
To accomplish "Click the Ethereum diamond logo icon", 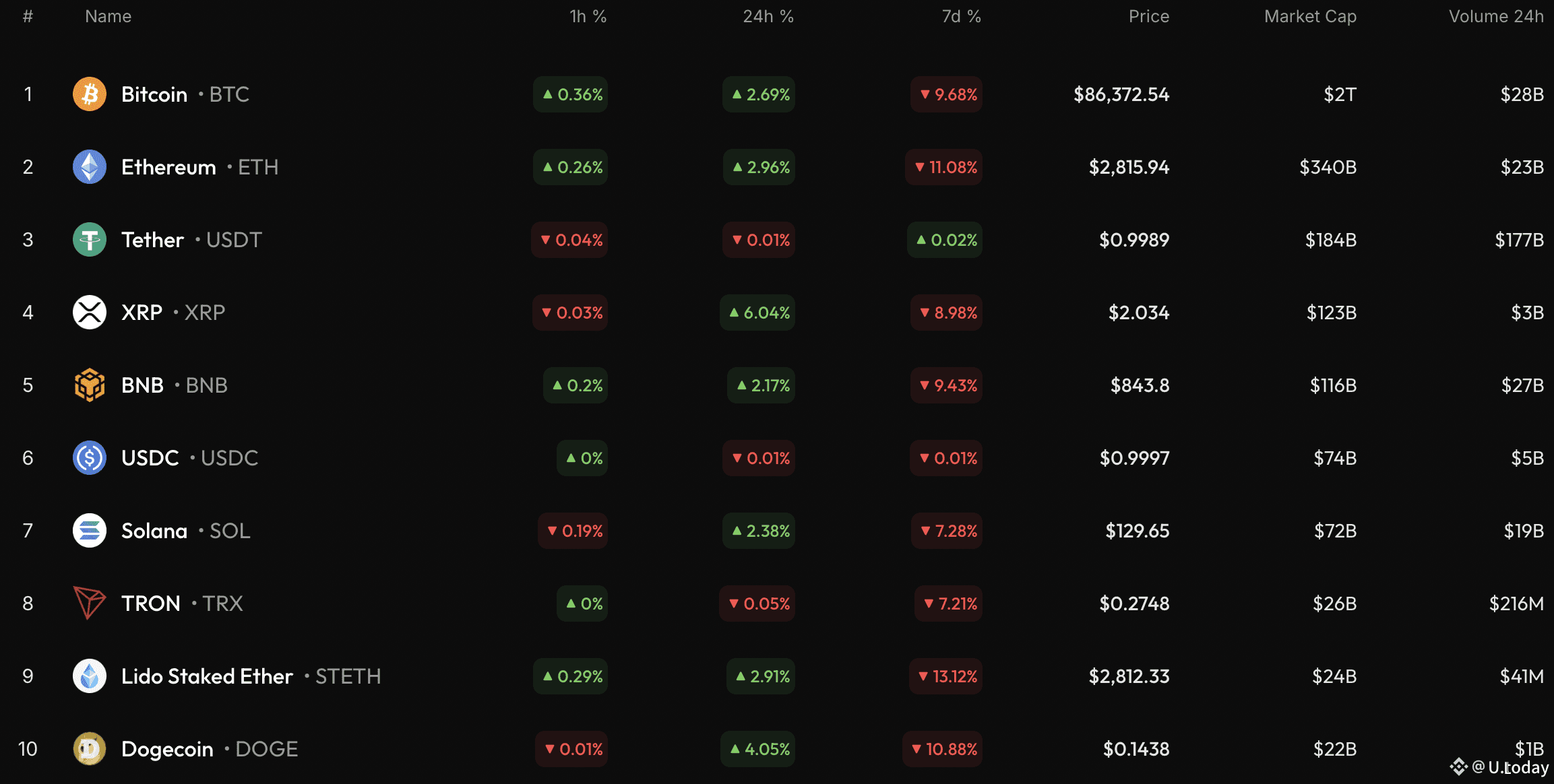I will tap(89, 167).
